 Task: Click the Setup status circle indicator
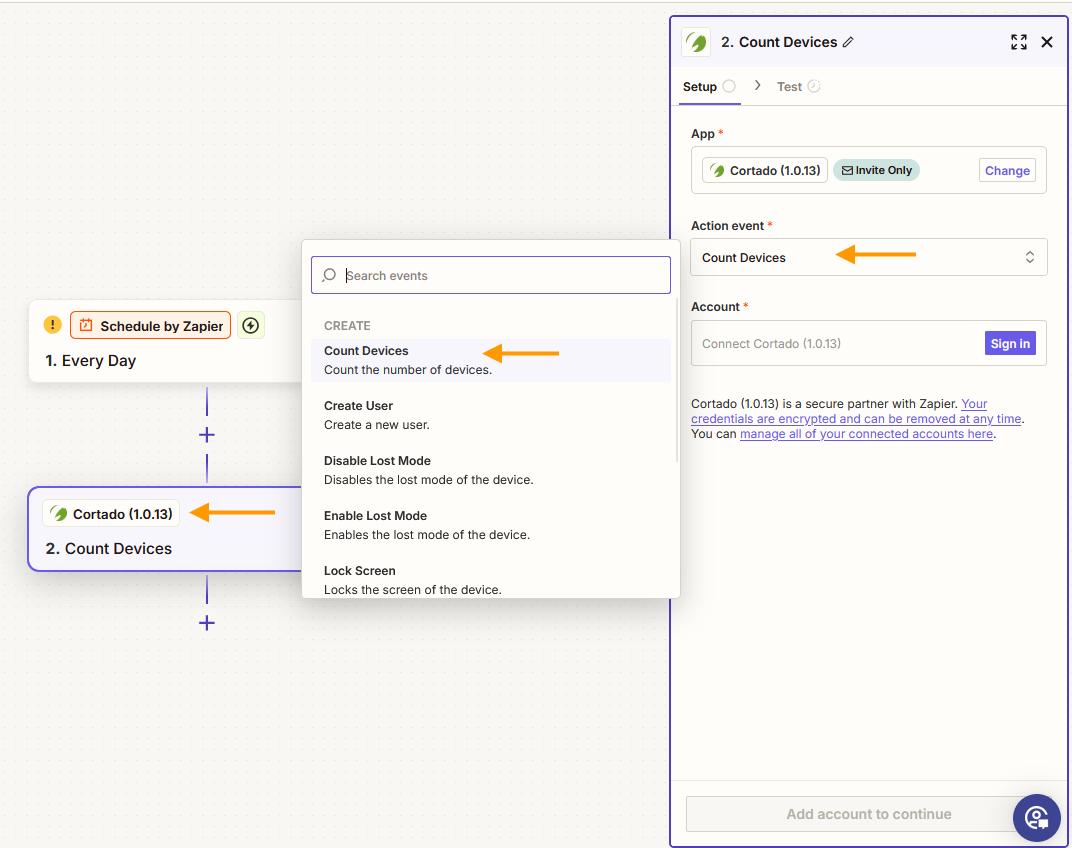729,86
